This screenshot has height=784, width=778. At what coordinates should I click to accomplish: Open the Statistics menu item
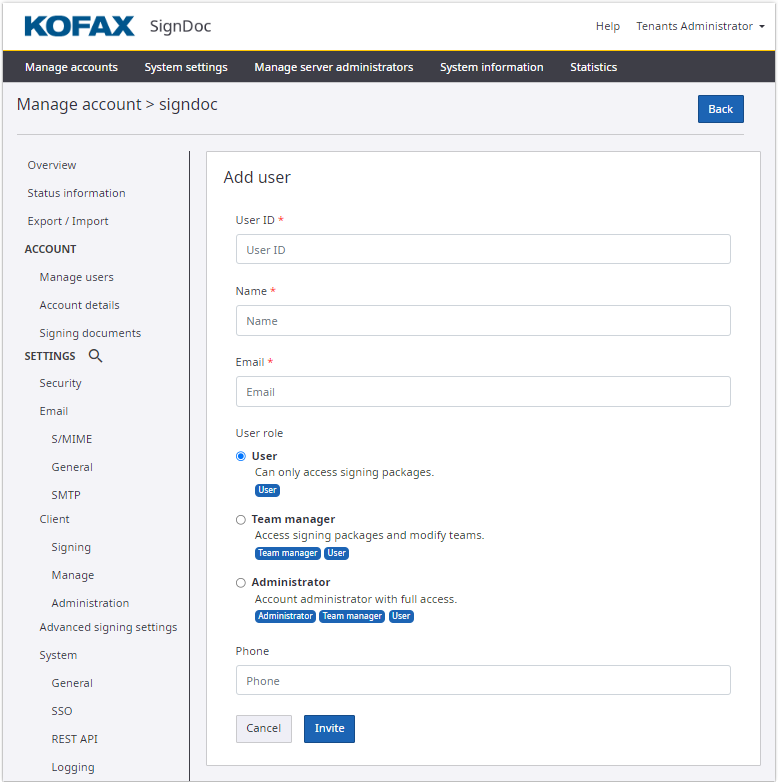coord(593,67)
